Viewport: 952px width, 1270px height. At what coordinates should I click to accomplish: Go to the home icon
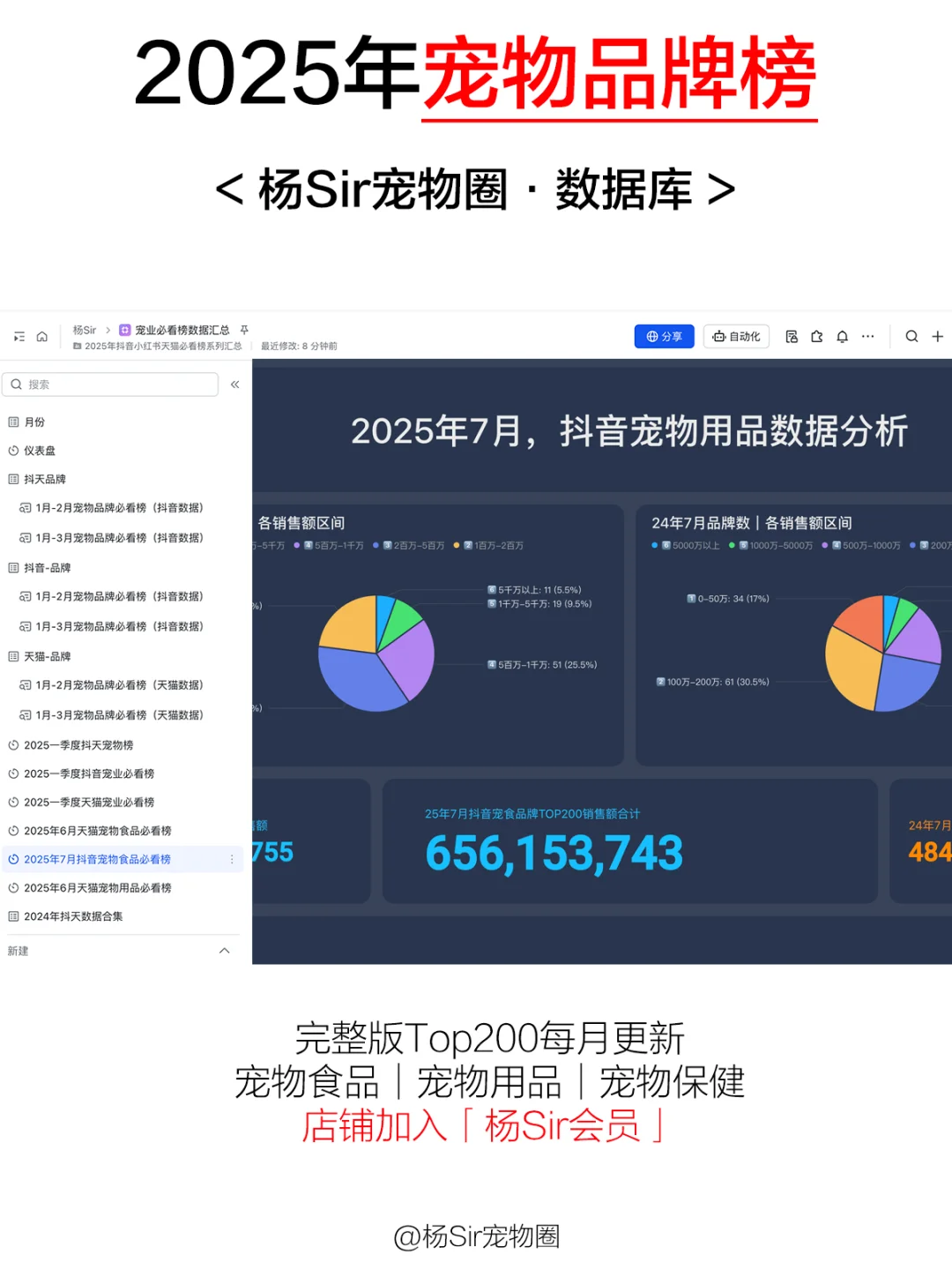click(x=41, y=337)
